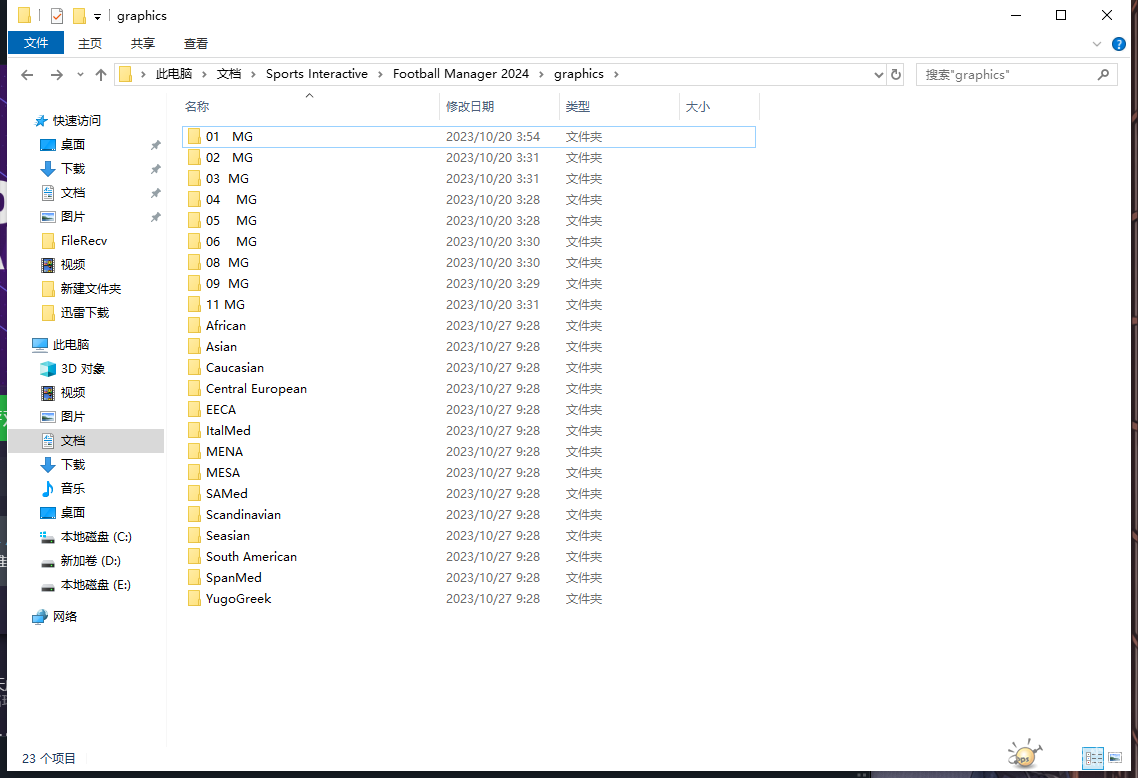This screenshot has height=778, width=1138.
Task: Click Football Manager 2024 in breadcrumb path
Action: (460, 74)
